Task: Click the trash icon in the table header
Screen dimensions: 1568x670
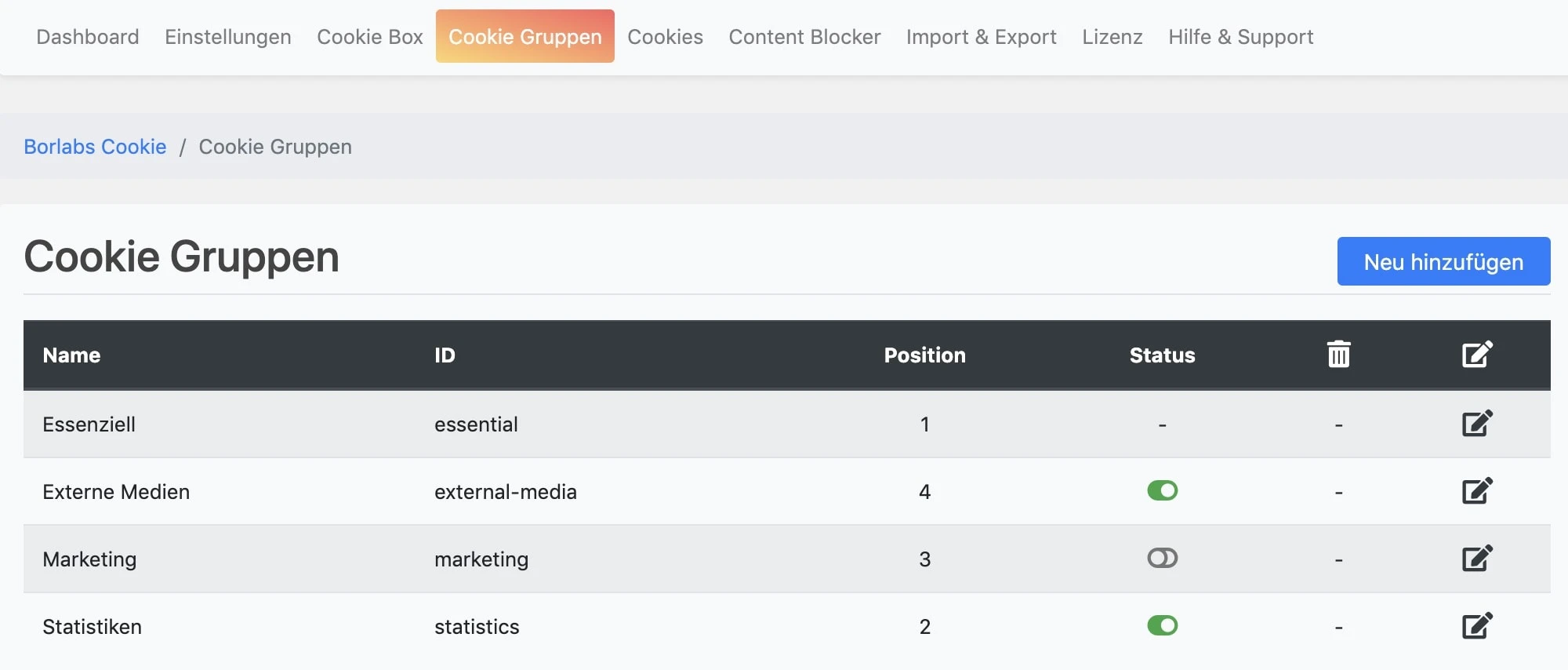Action: pos(1338,354)
